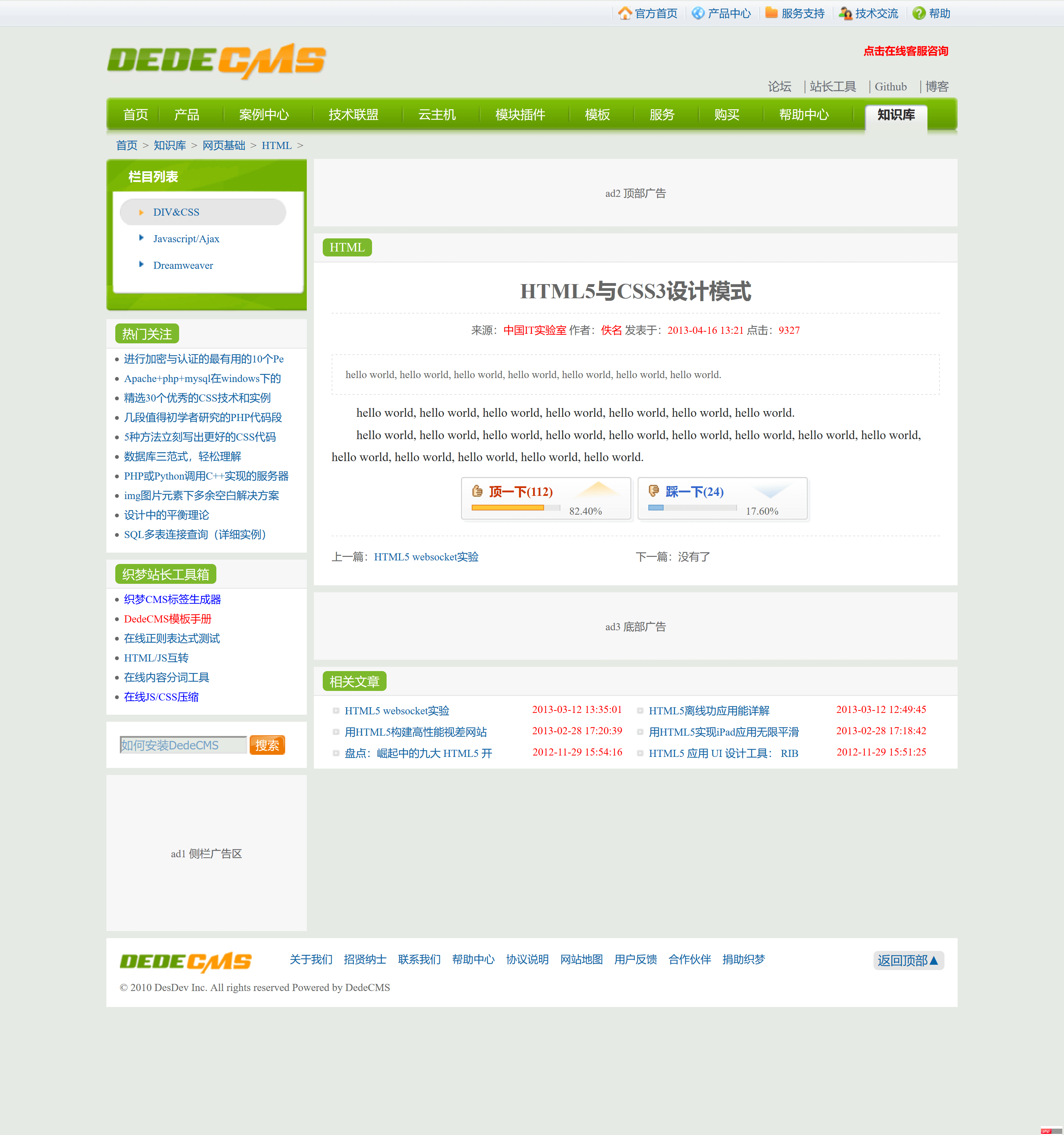
Task: Open 关于我们 in the footer
Action: pos(311,959)
